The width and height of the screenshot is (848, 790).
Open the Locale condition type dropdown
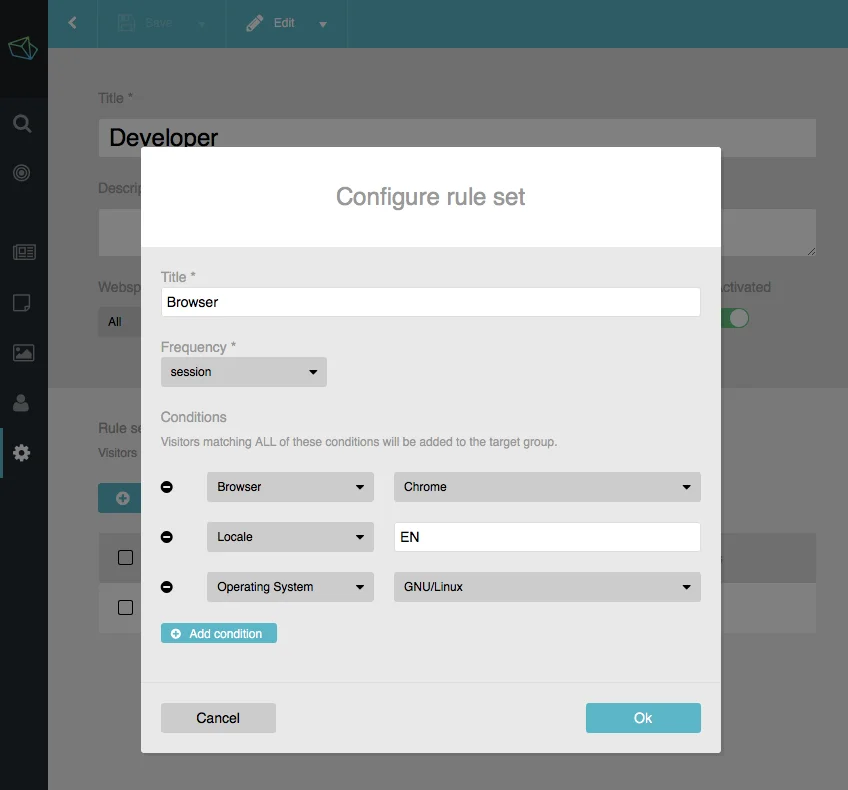[x=290, y=537]
